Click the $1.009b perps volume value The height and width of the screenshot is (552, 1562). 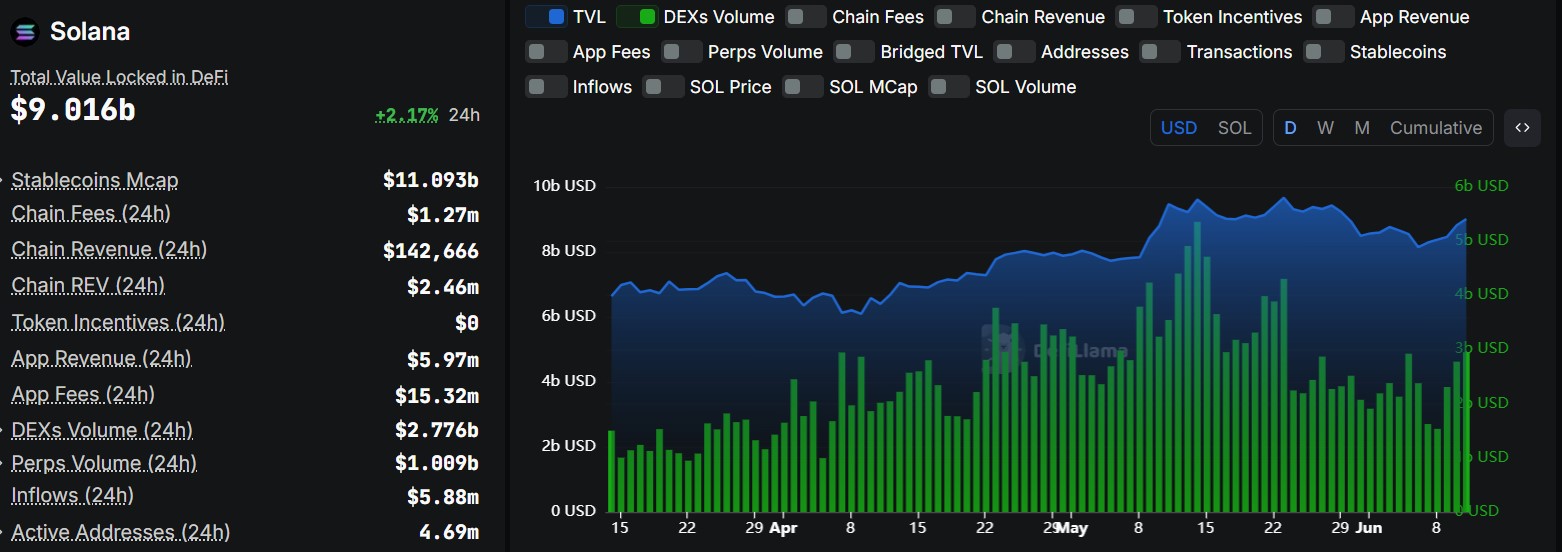coord(437,463)
